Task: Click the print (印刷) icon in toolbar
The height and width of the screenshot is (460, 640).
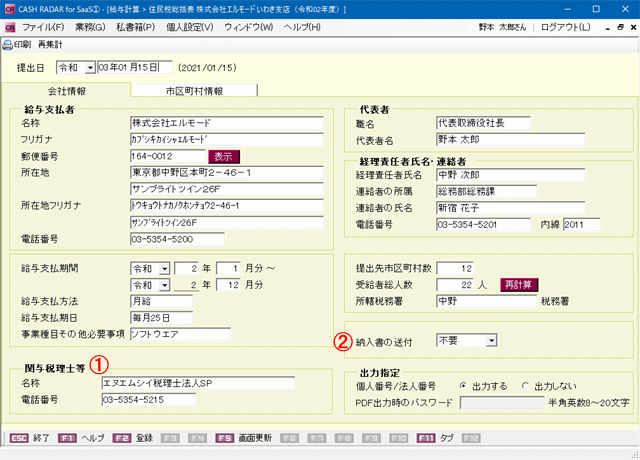Action: click(7, 44)
